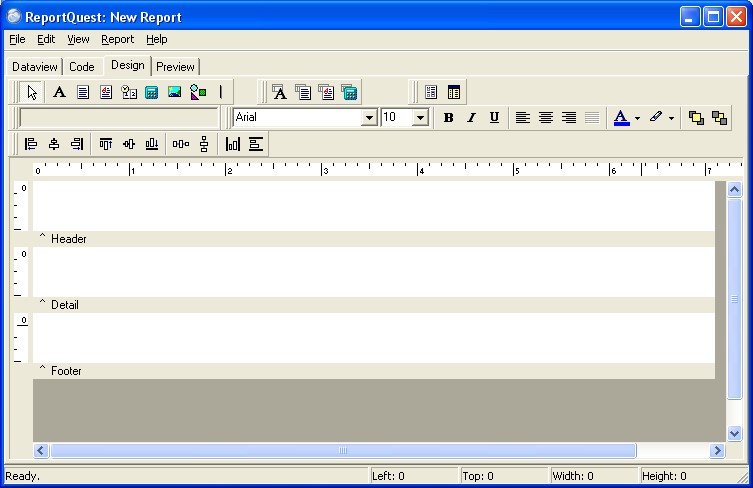Space objects evenly vertically
This screenshot has width=753, height=488.
tap(204, 144)
